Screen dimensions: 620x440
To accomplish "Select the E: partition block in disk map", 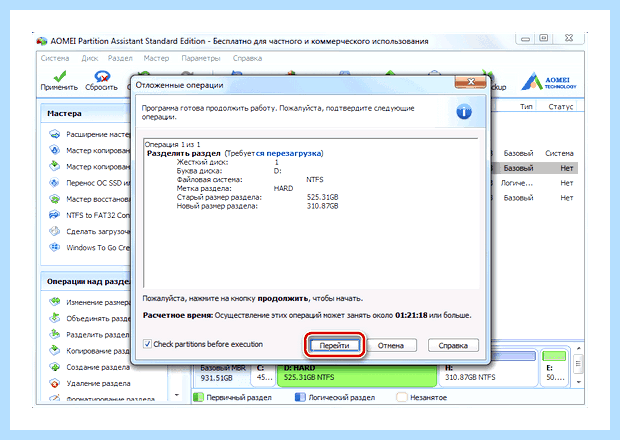I will click(x=554, y=368).
